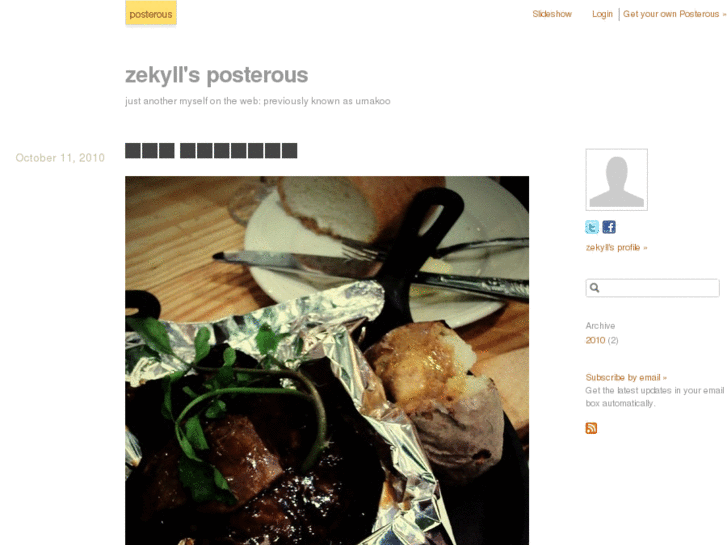Open the zekyll's posterous blog title
Image resolution: width=727 pixels, height=545 pixels.
(217, 75)
